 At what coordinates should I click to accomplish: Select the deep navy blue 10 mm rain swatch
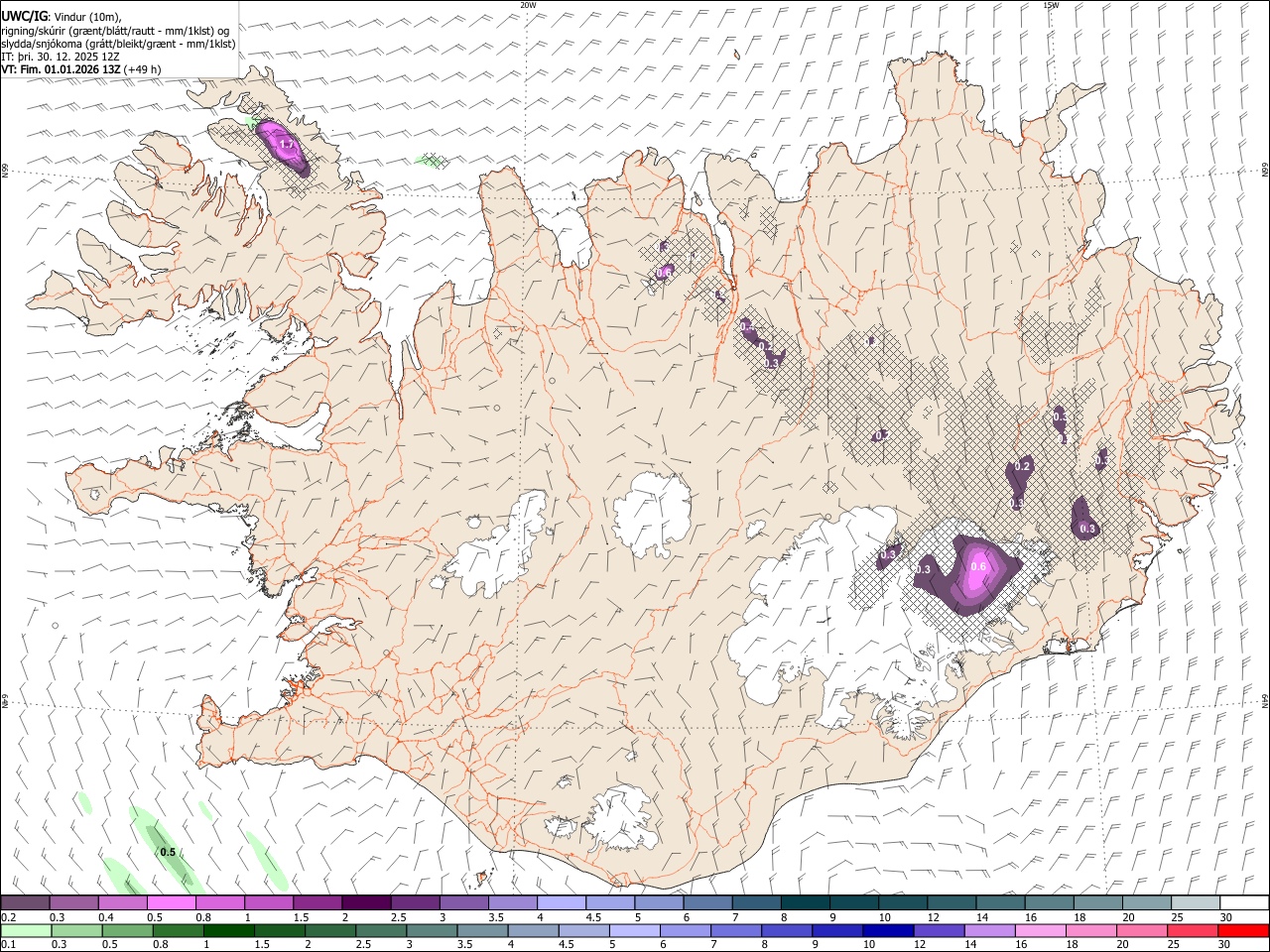tap(887, 930)
